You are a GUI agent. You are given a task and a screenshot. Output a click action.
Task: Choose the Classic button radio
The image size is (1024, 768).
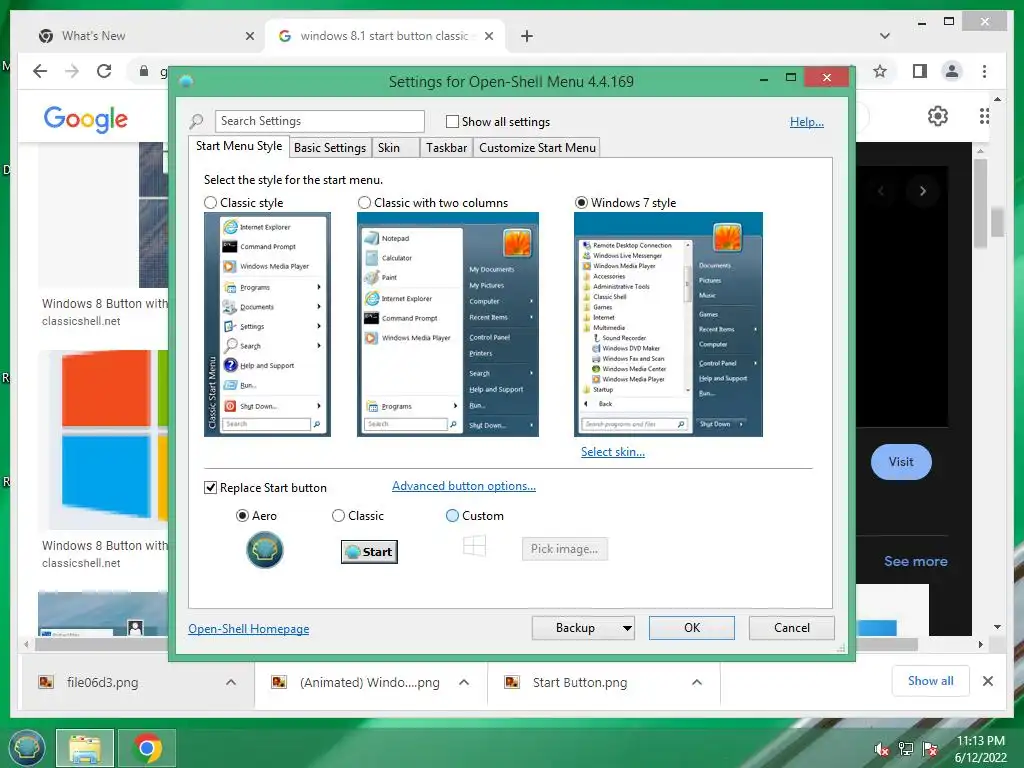338,516
